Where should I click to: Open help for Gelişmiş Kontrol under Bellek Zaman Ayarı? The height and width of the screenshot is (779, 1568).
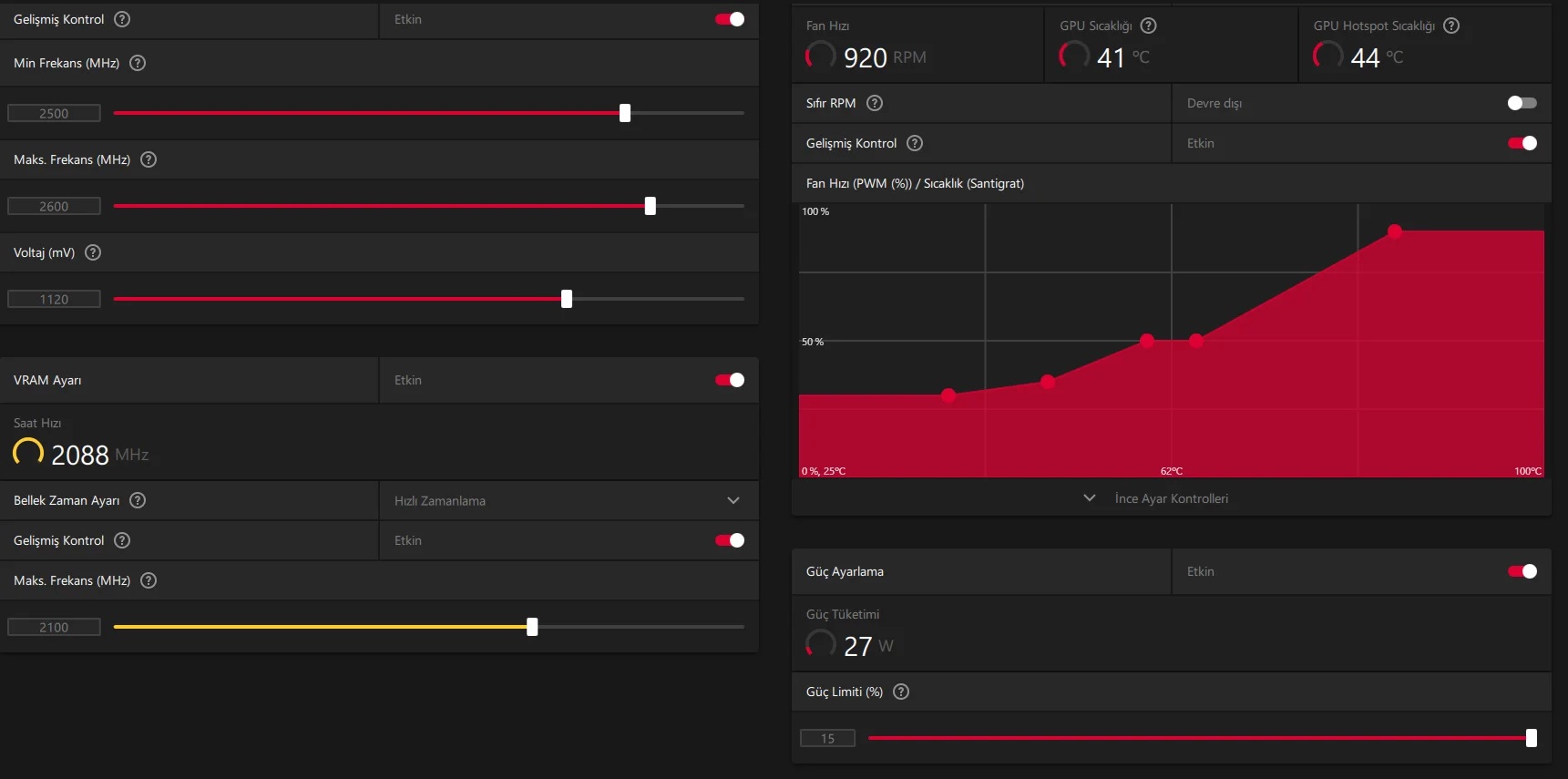122,540
